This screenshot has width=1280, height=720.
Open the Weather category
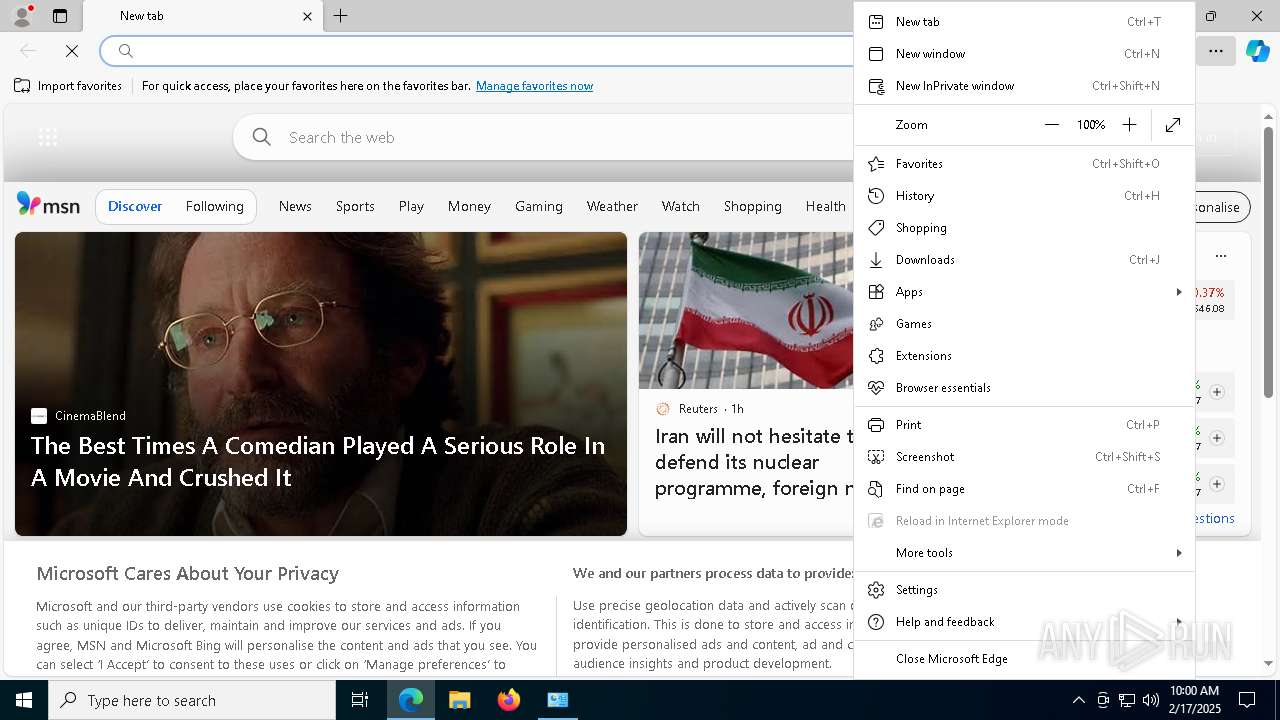(x=612, y=206)
